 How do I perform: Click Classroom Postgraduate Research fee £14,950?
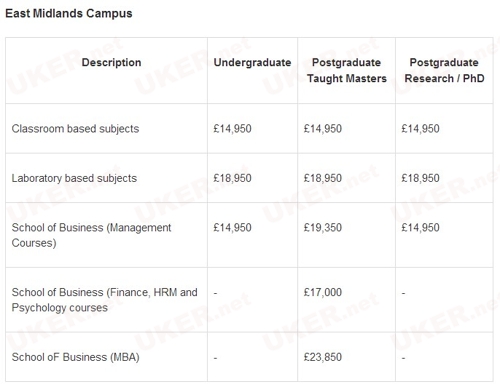pos(420,129)
